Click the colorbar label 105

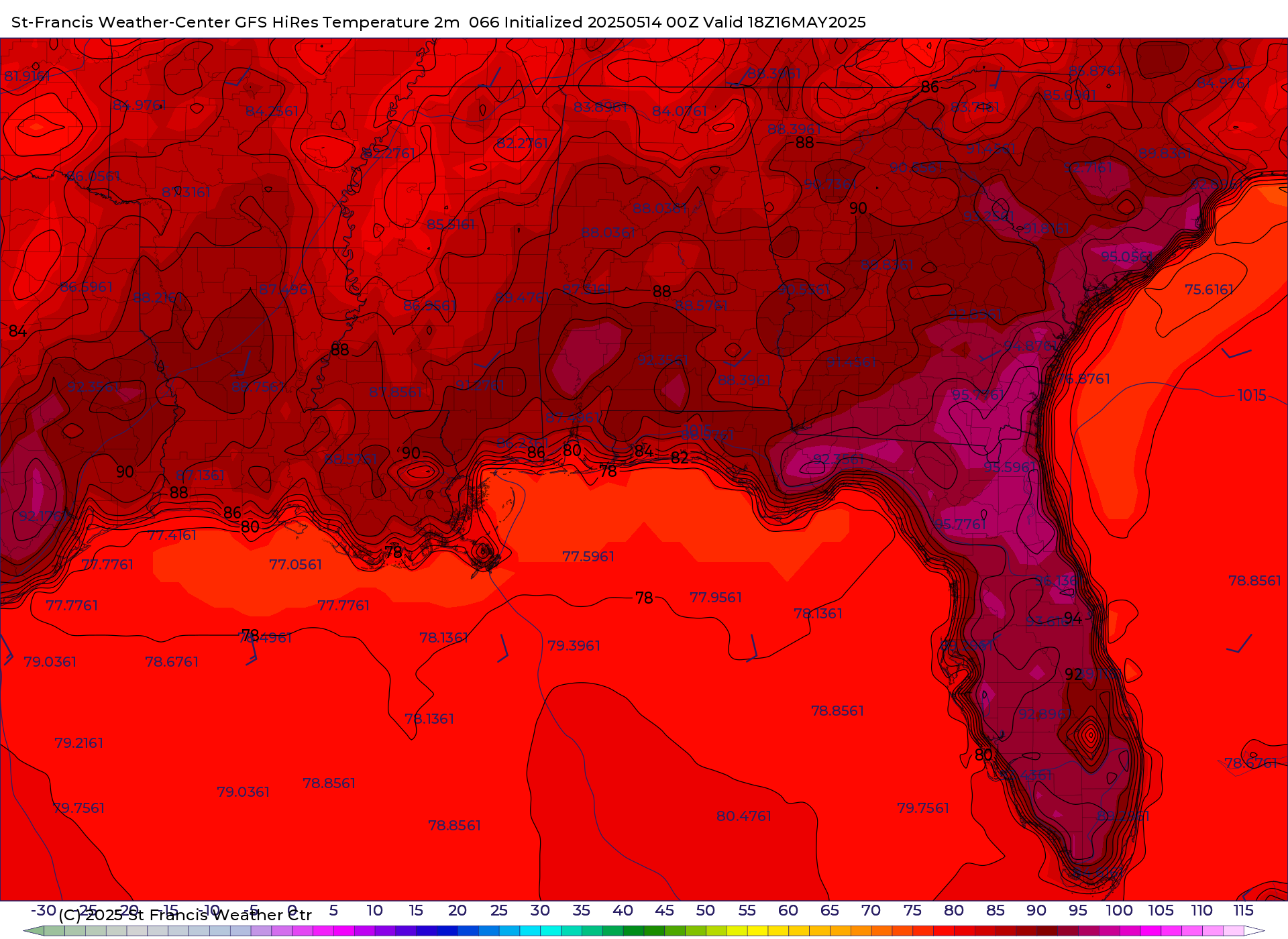pos(1161,910)
